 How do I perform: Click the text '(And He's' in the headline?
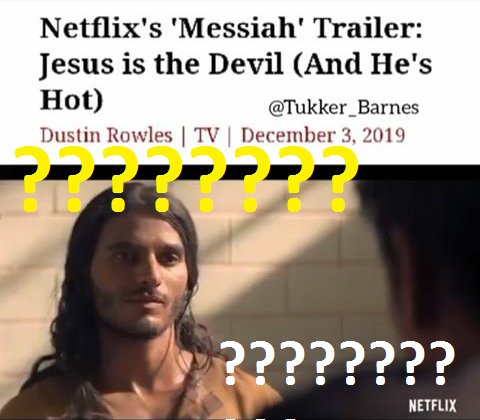(363, 64)
